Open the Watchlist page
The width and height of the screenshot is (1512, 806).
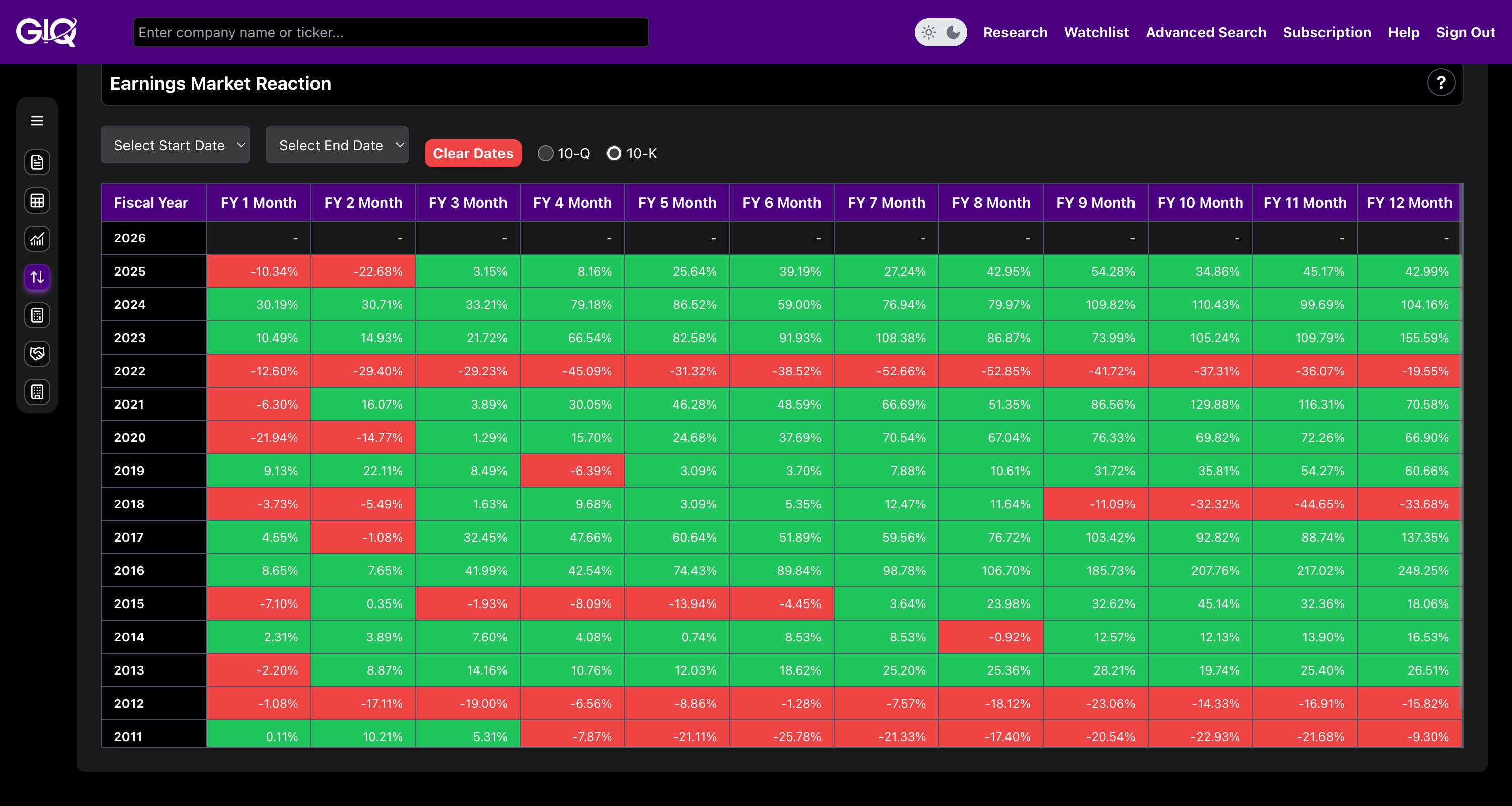coord(1096,32)
